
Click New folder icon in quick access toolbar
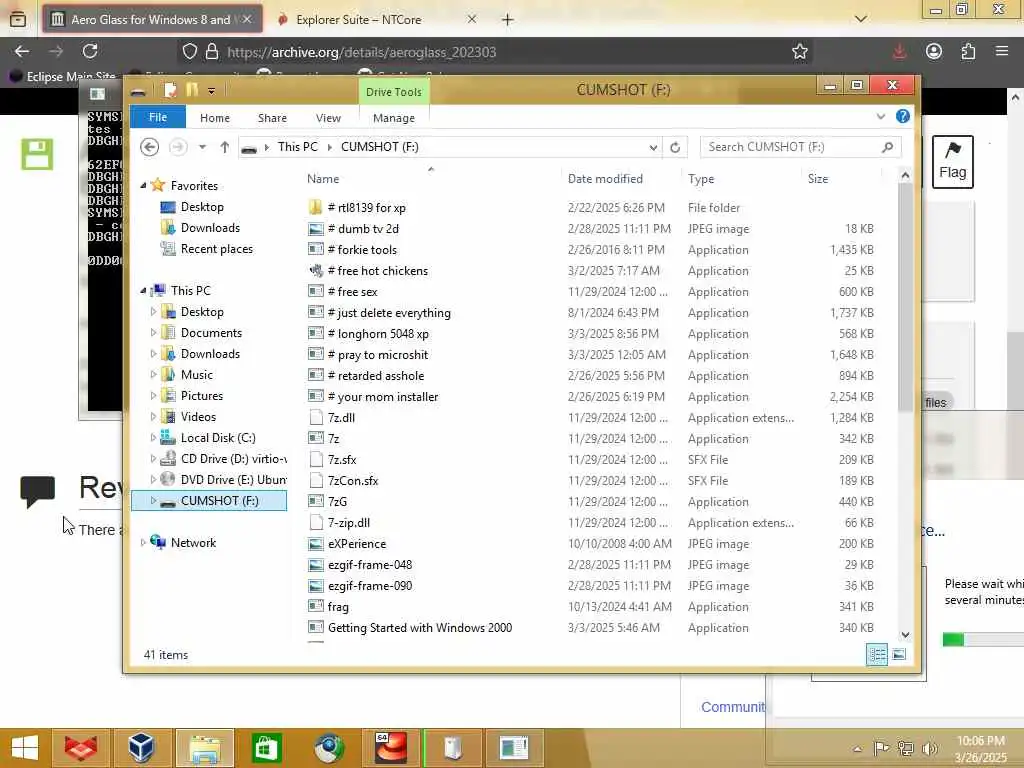tap(191, 89)
